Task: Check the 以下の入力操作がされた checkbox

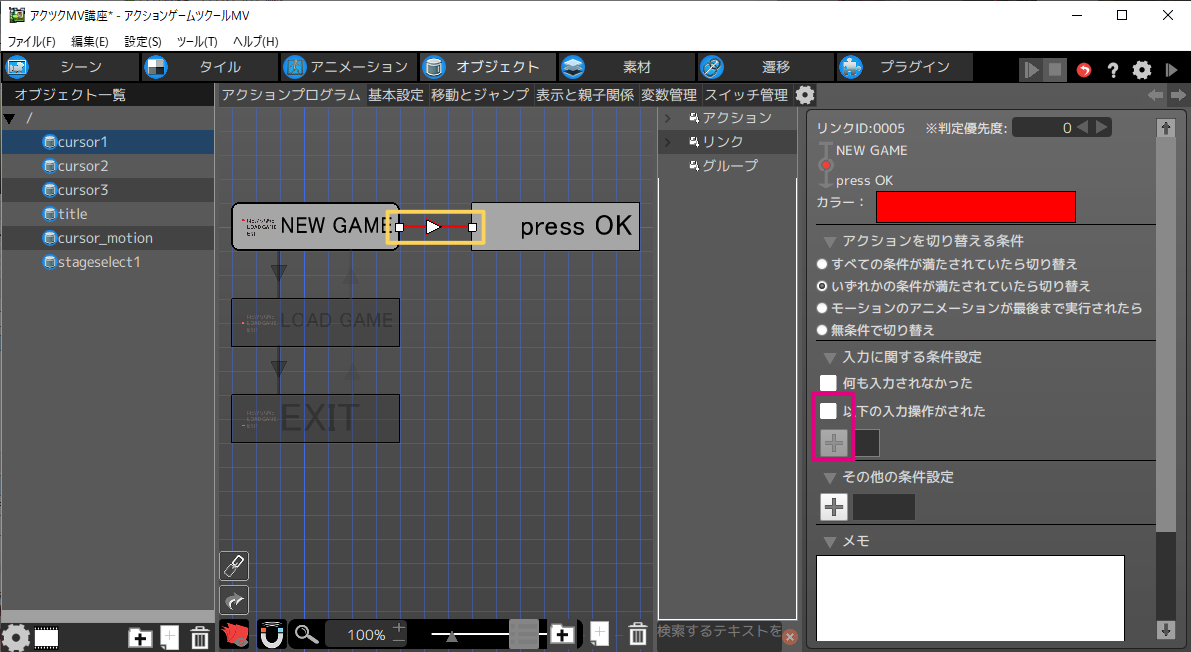Action: pos(828,411)
